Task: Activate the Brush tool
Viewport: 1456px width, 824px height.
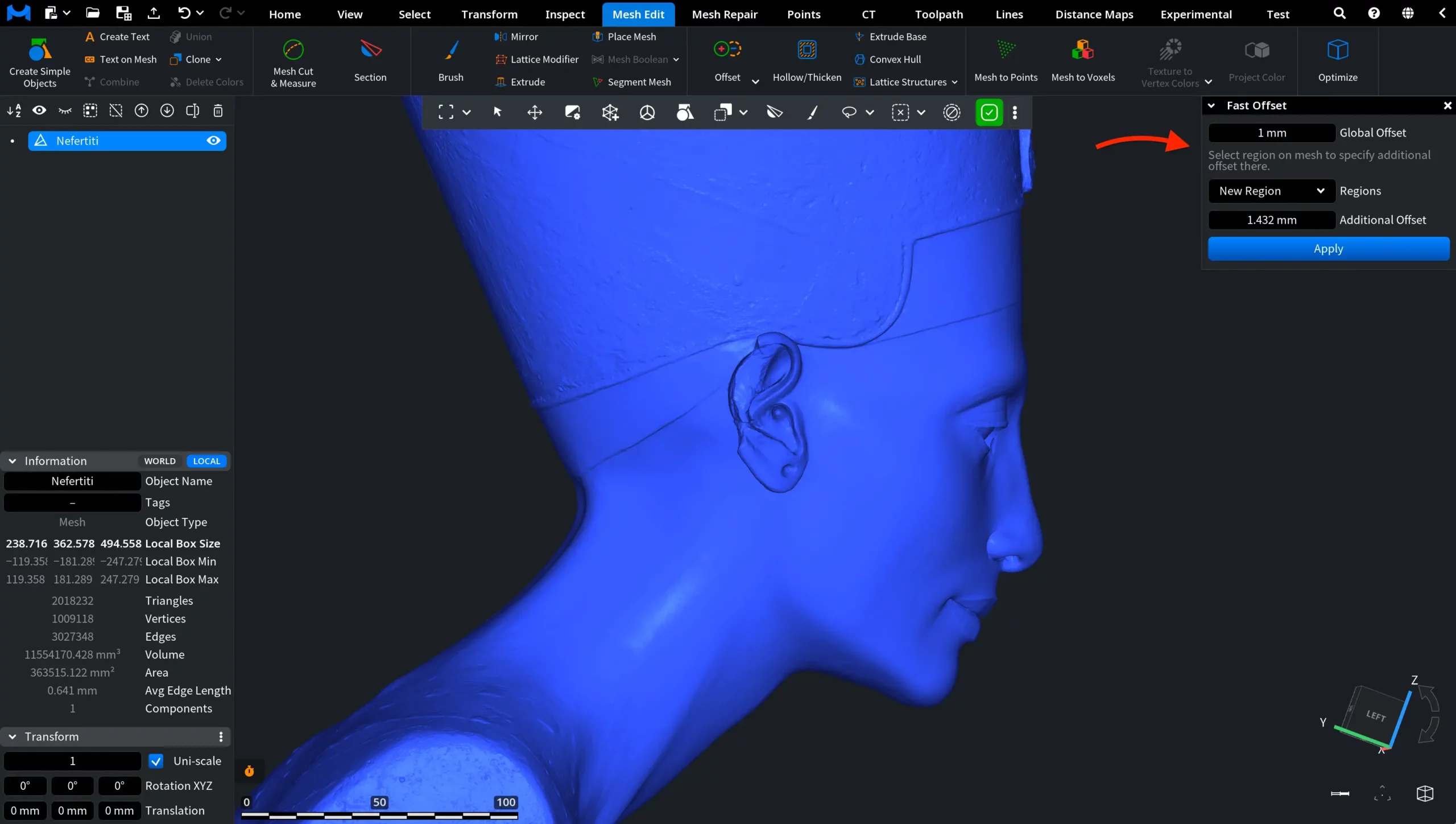Action: [x=450, y=61]
